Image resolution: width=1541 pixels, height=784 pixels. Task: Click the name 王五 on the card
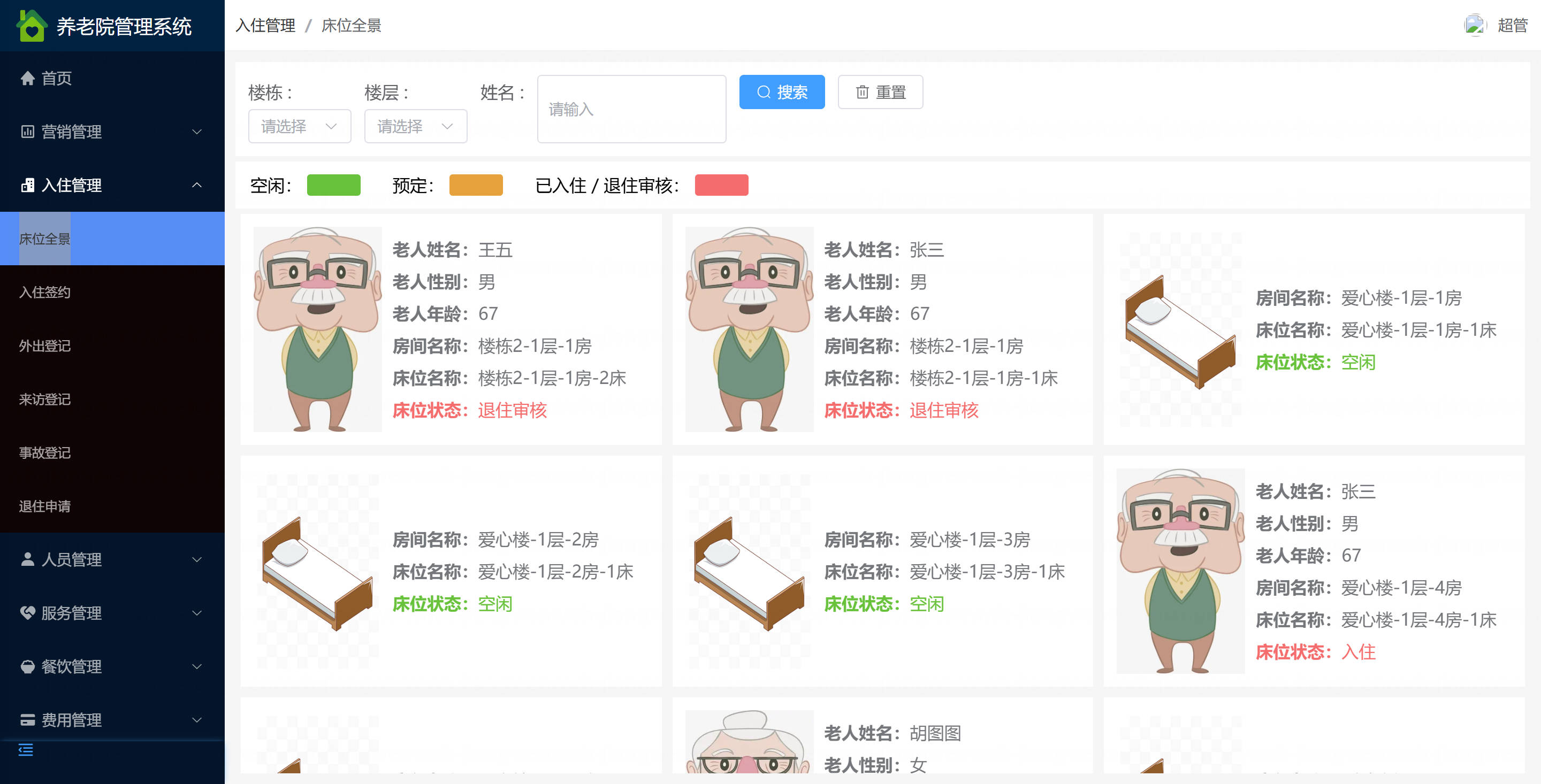coord(495,249)
